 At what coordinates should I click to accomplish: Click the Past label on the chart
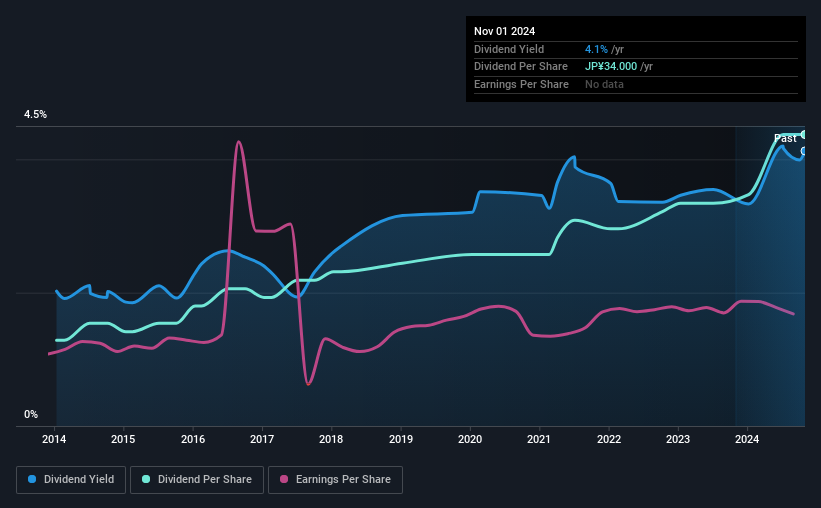pos(785,138)
